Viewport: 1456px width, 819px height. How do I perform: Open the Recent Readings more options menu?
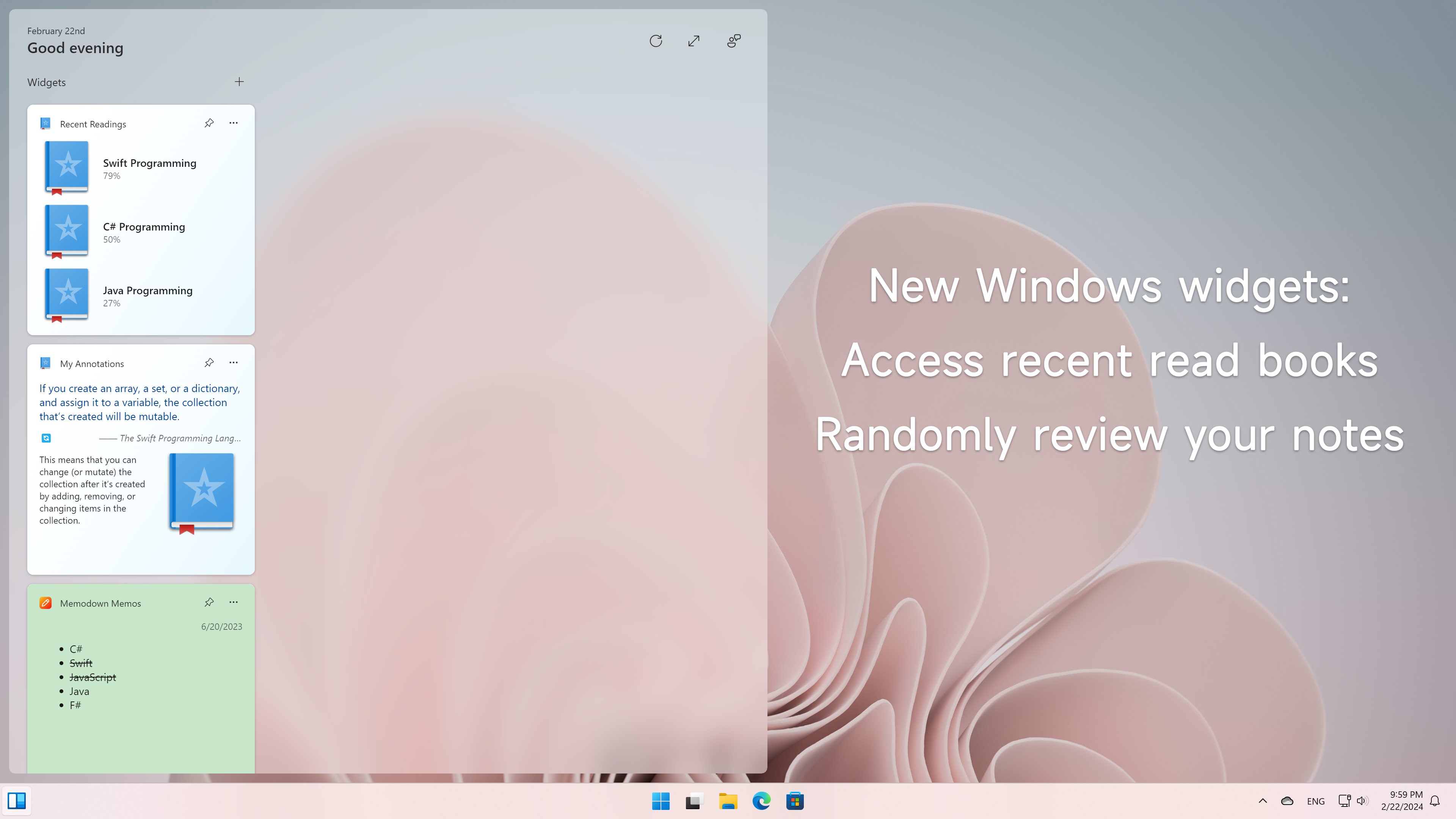[x=234, y=123]
